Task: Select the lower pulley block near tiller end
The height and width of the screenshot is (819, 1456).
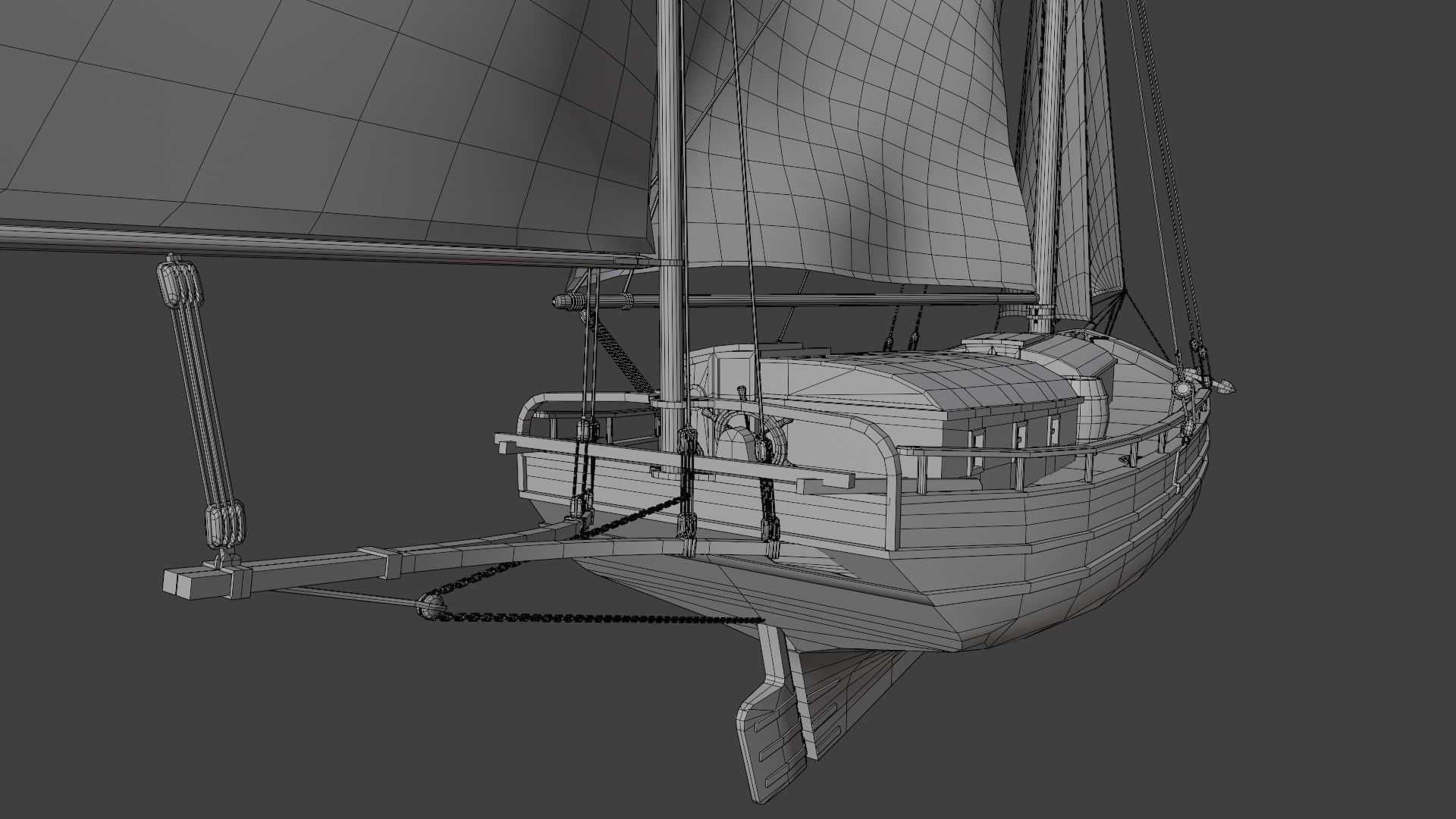Action: [x=225, y=524]
